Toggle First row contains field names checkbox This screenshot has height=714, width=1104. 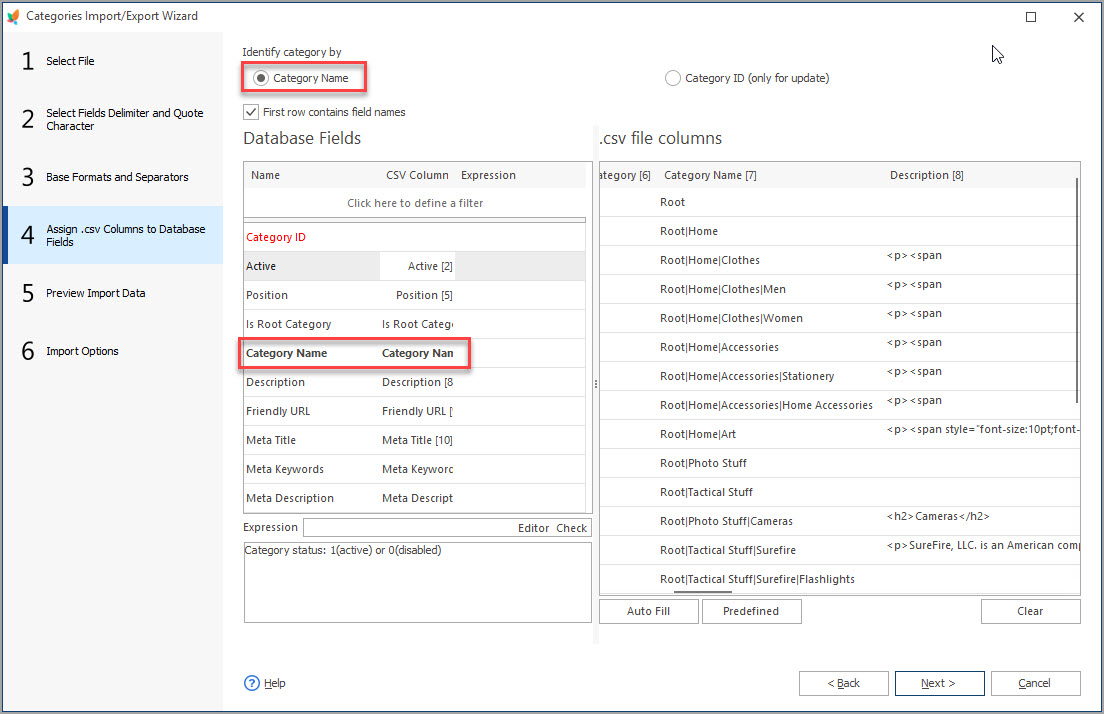point(251,112)
